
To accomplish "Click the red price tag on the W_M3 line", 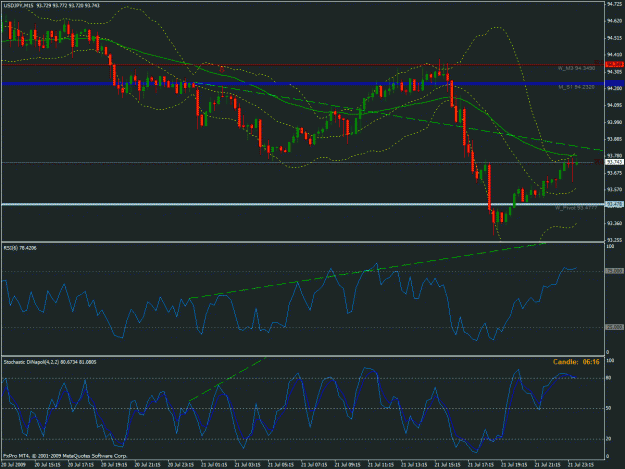I will pyautogui.click(x=614, y=64).
